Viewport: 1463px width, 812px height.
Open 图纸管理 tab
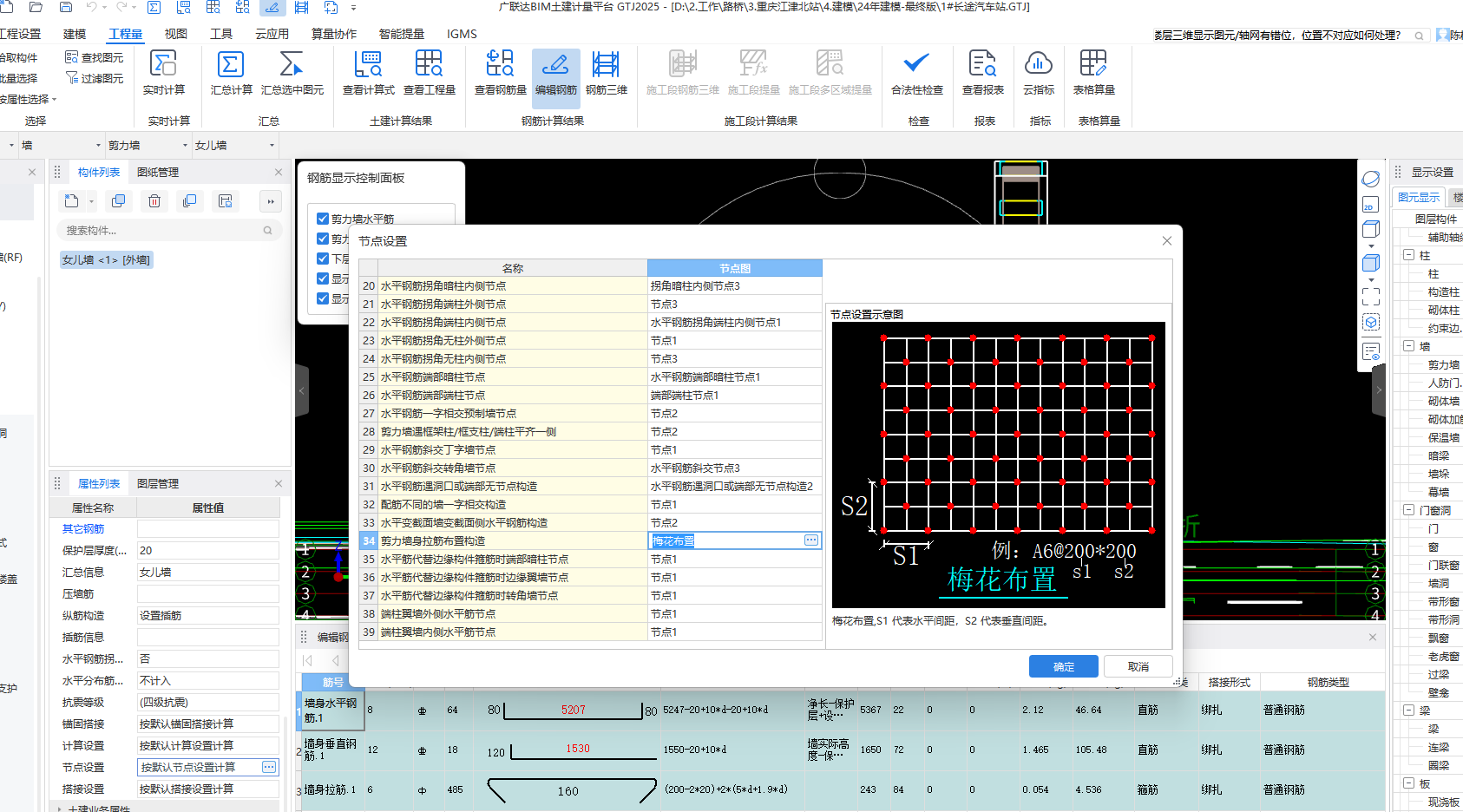158,172
